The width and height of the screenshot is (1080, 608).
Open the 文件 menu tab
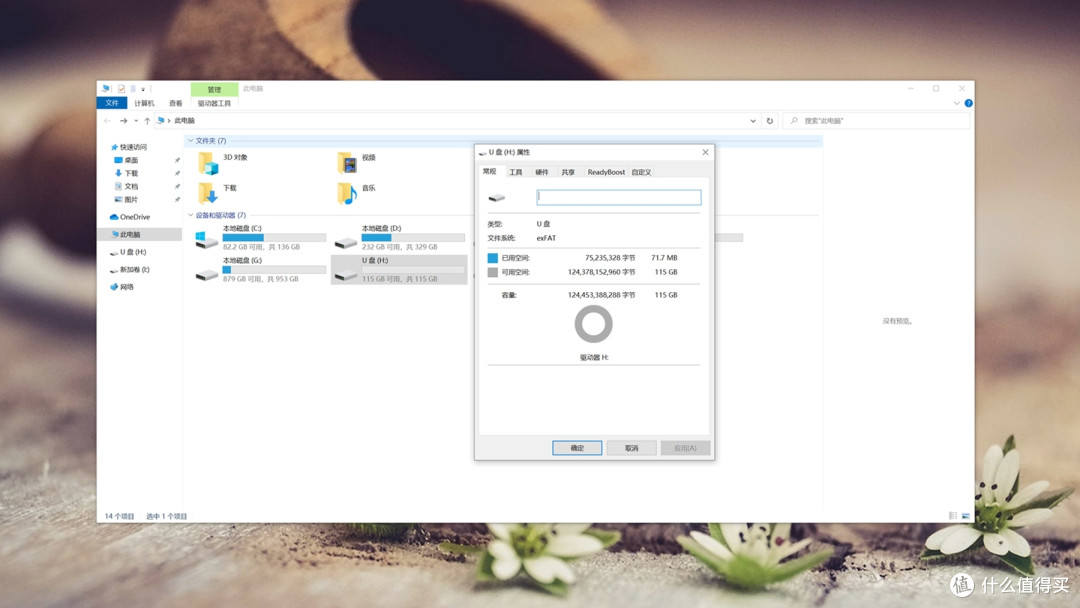click(112, 103)
